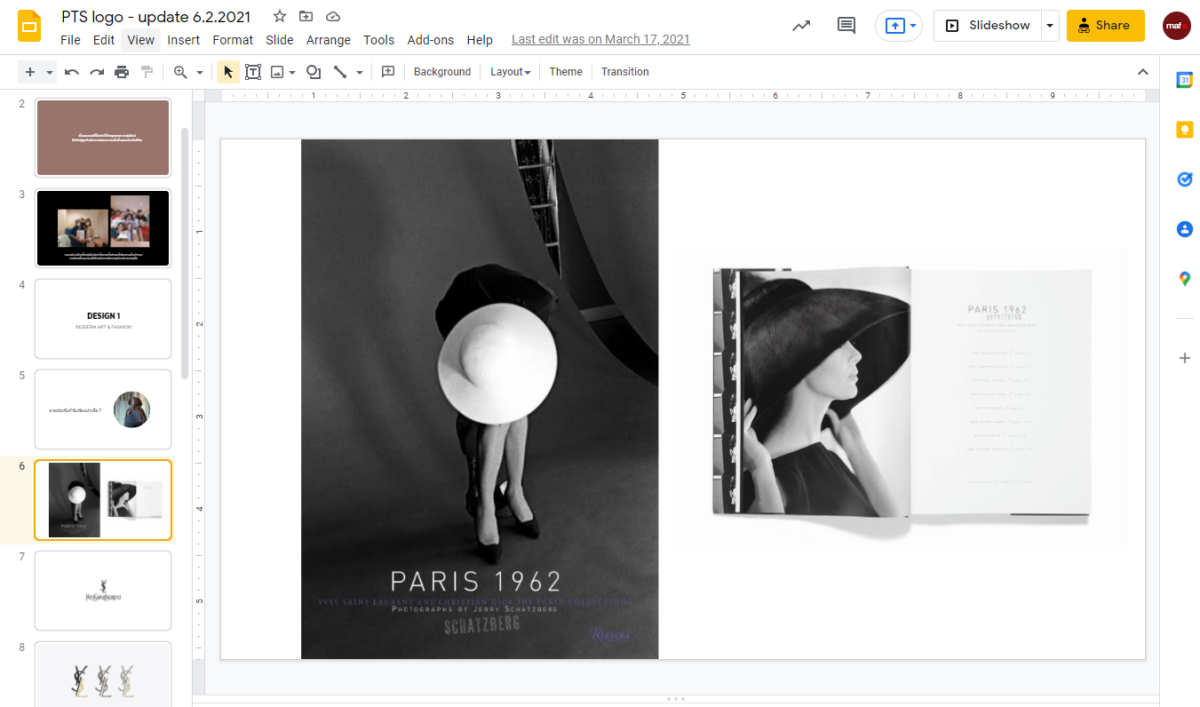Select the Text box tool
Viewport: 1200px width, 707px height.
[x=253, y=71]
